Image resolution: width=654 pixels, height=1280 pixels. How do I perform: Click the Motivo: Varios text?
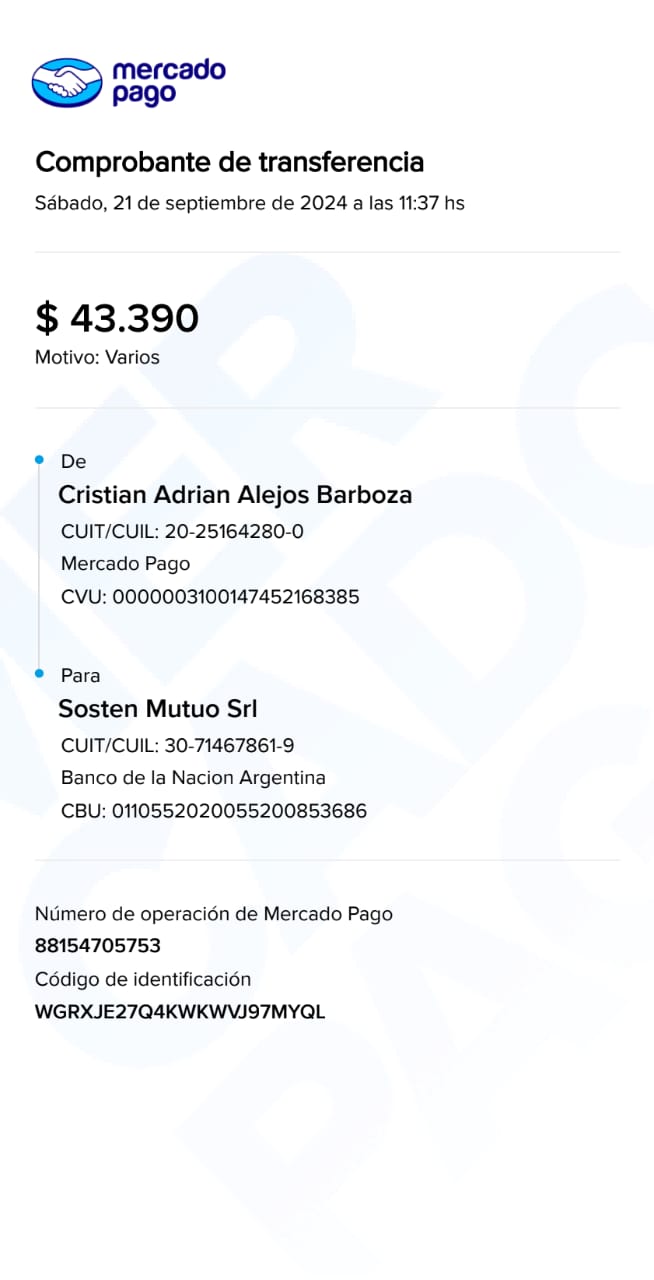pos(97,357)
